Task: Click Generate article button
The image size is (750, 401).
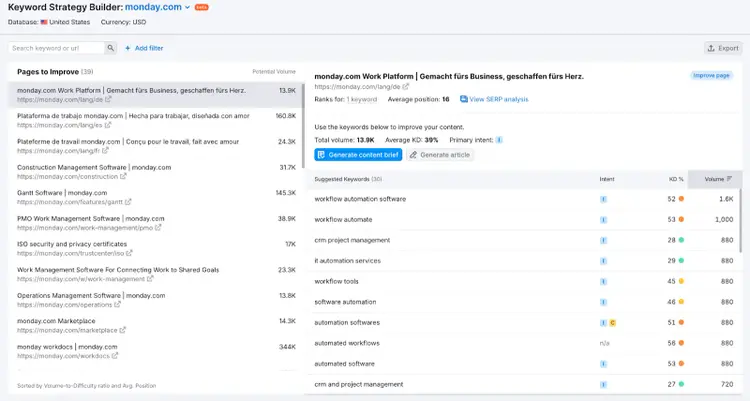Action: (440, 155)
